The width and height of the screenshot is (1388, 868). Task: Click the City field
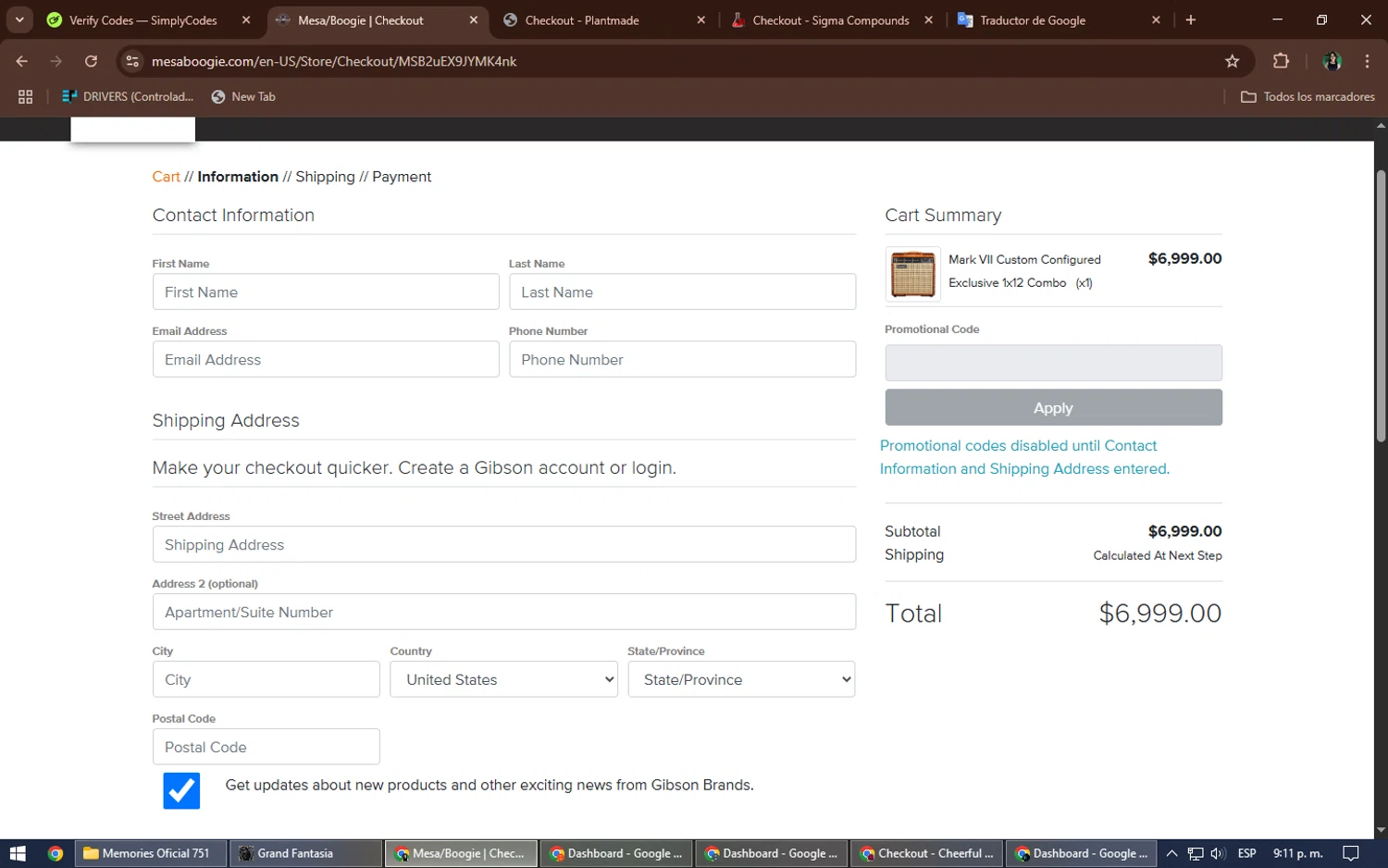(x=266, y=679)
